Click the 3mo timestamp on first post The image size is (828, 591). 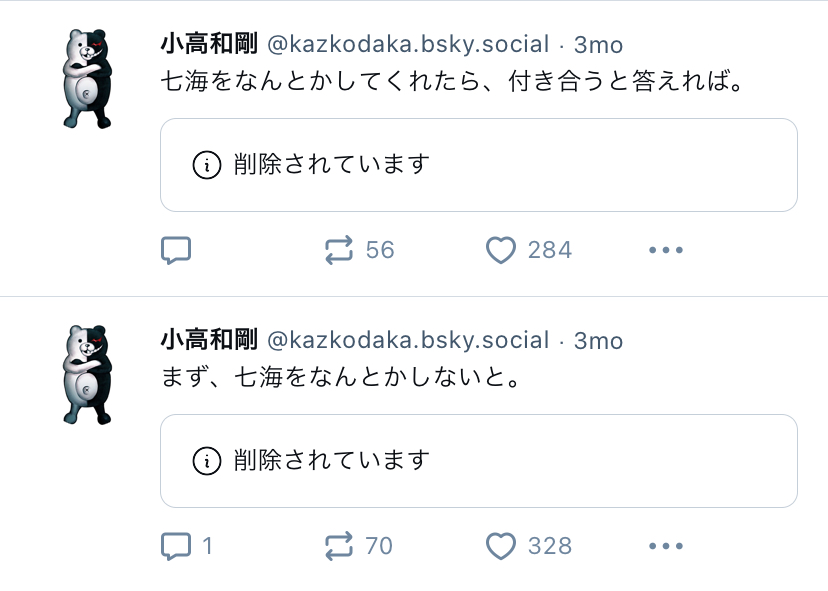598,44
